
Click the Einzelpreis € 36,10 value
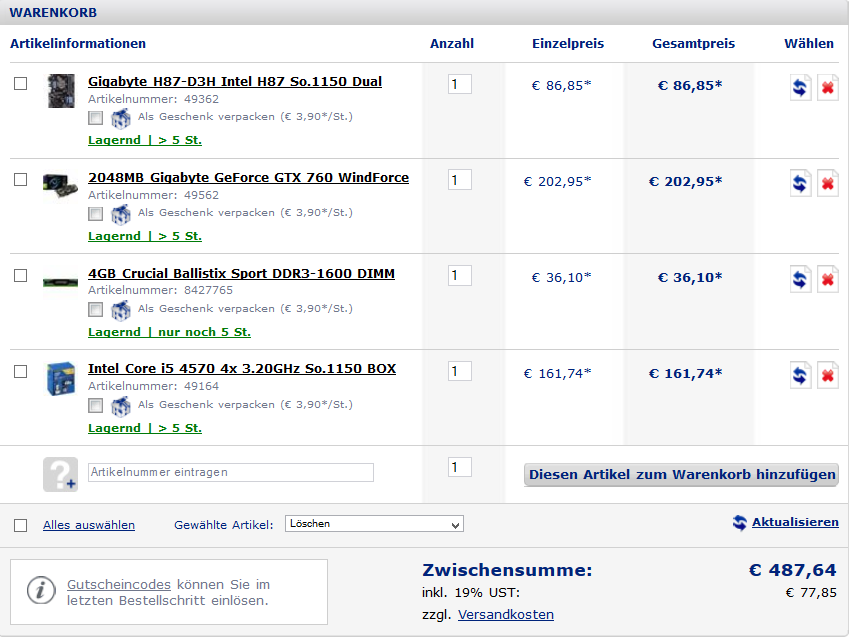click(x=561, y=278)
